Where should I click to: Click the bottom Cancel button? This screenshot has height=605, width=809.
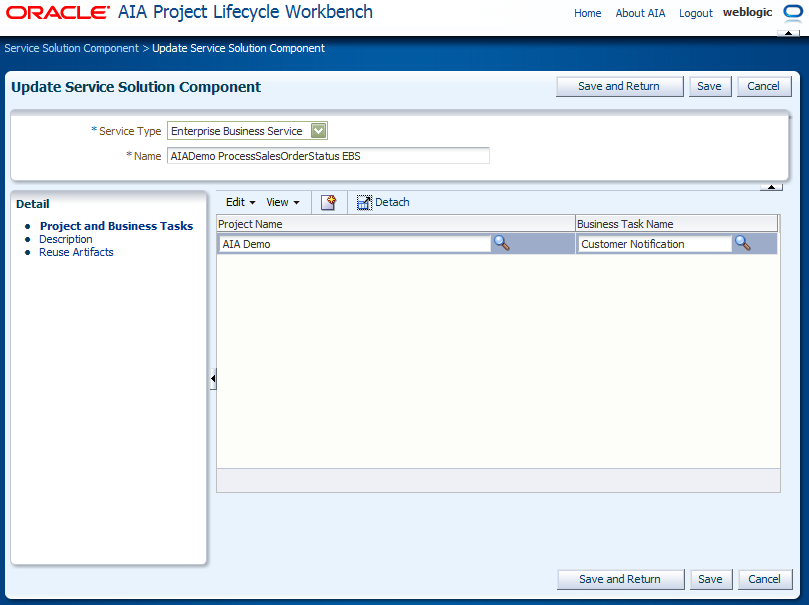765,579
